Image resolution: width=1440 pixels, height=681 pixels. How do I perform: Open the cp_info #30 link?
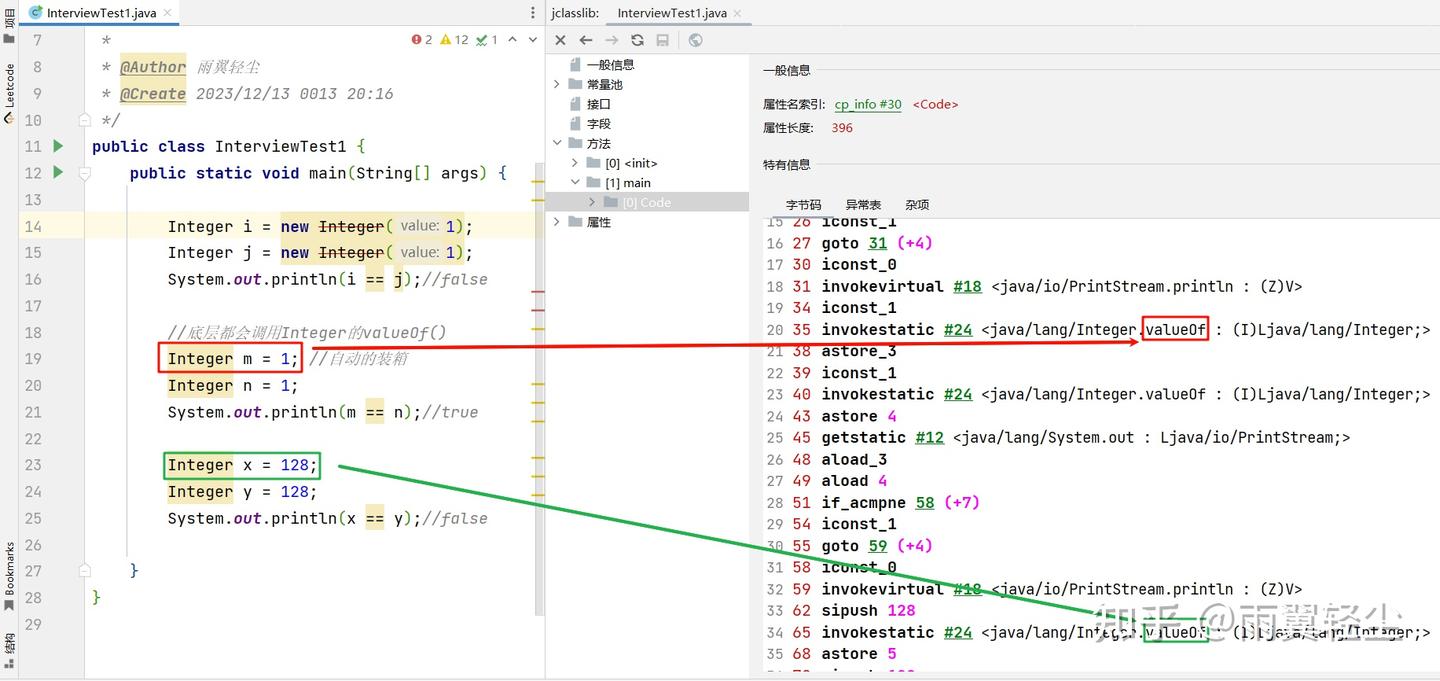pyautogui.click(x=868, y=104)
